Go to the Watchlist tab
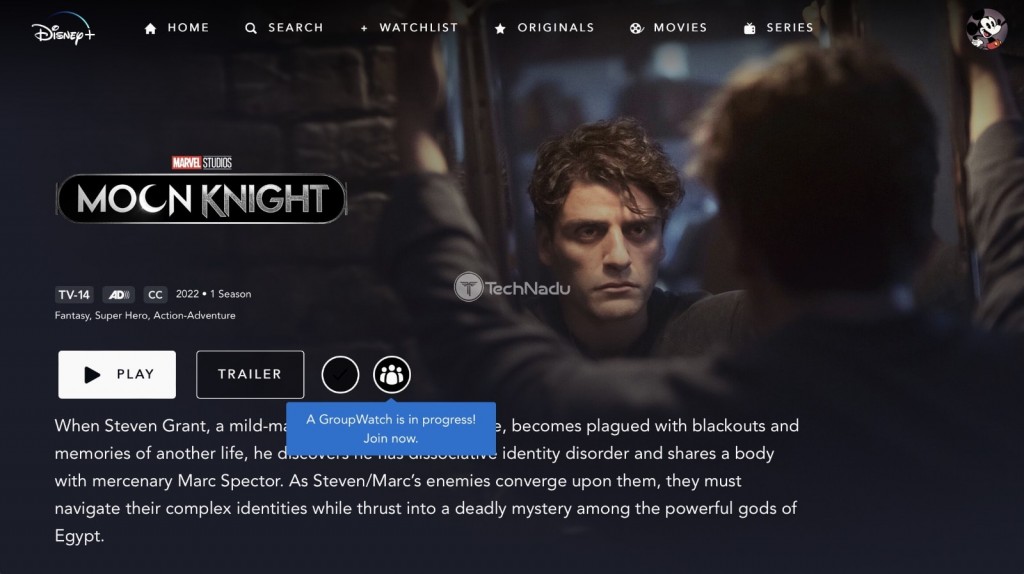 click(x=419, y=28)
